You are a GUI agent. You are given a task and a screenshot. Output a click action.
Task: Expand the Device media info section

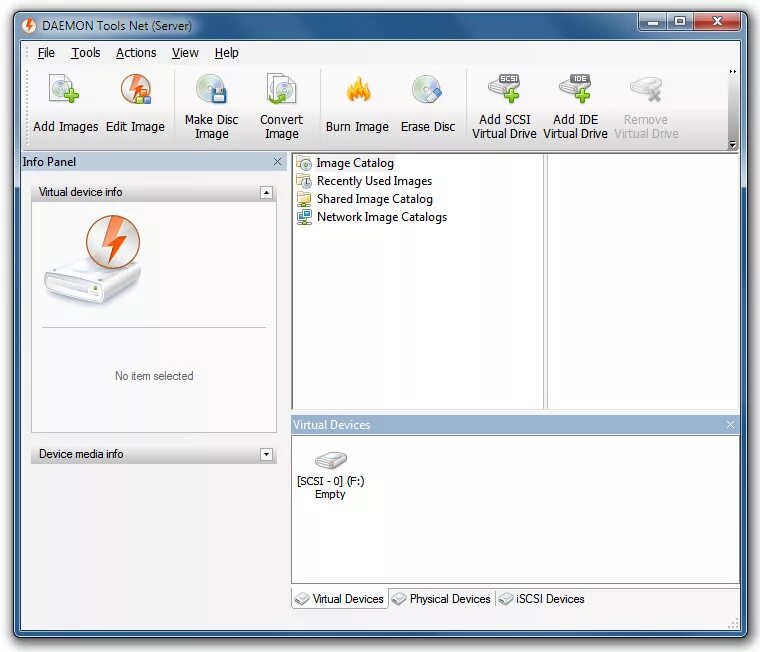(x=266, y=454)
